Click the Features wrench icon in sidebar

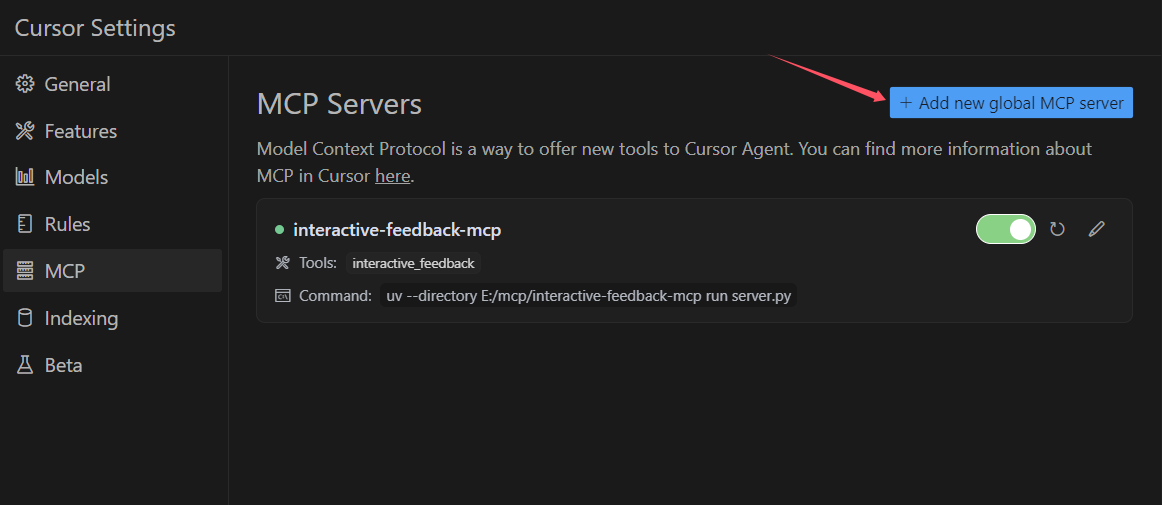point(25,131)
